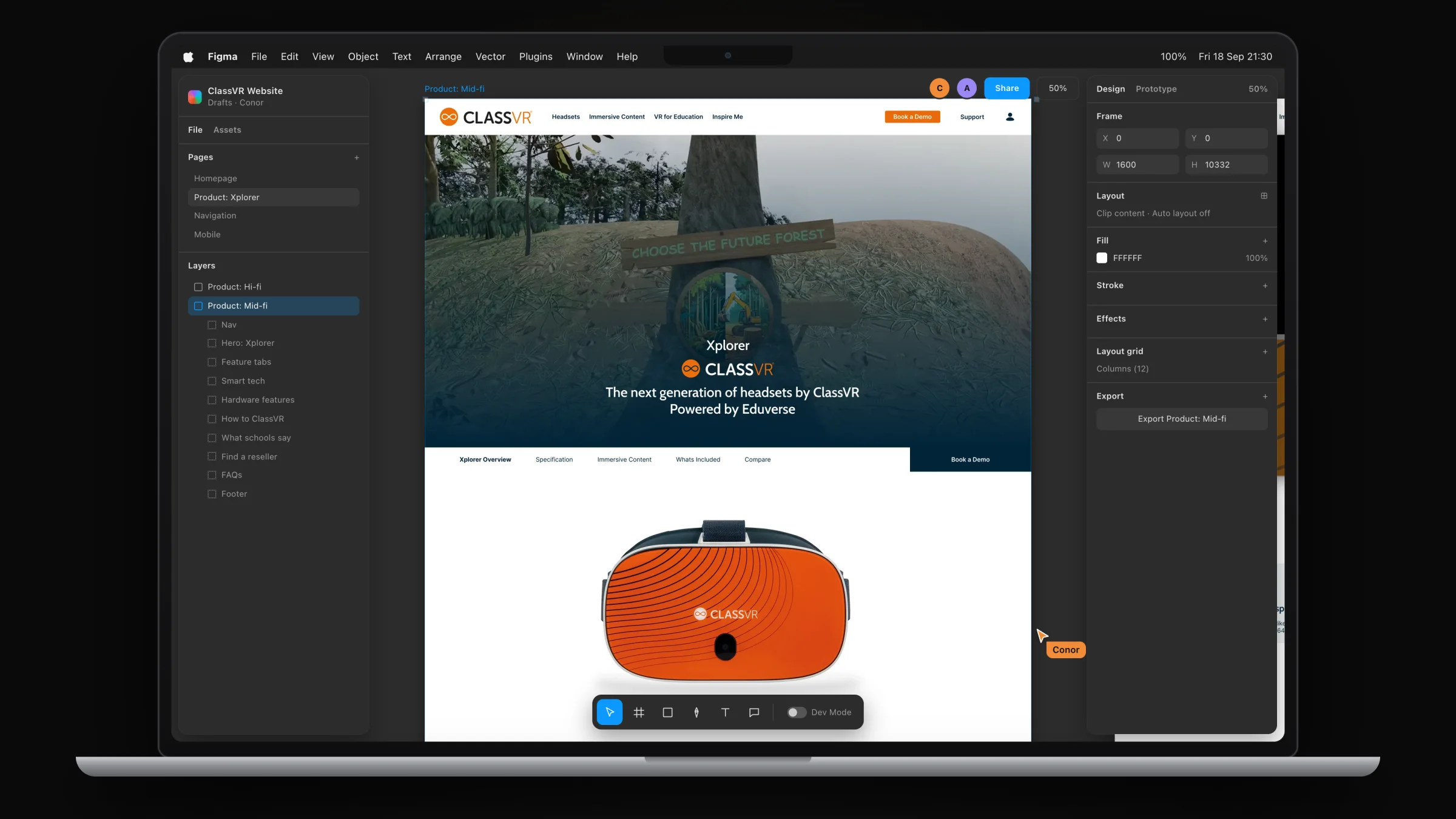1456x819 pixels.
Task: Click orange Book a Demo button in header
Action: point(912,116)
